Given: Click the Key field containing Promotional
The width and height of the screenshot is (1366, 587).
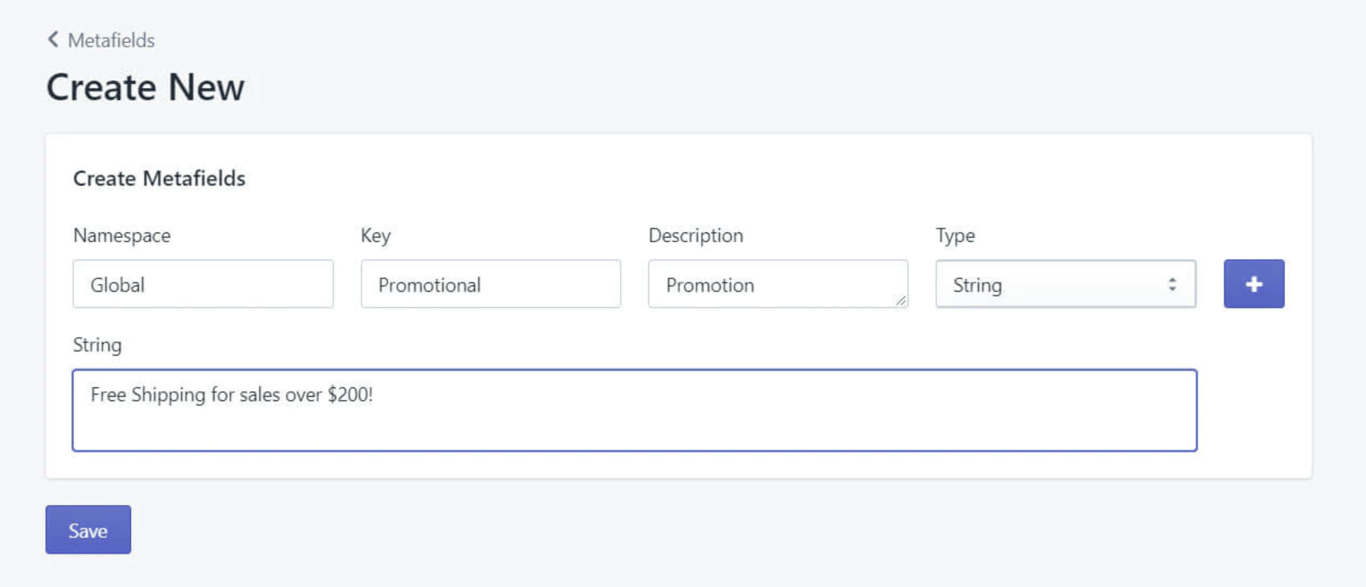Looking at the screenshot, I should [x=490, y=285].
